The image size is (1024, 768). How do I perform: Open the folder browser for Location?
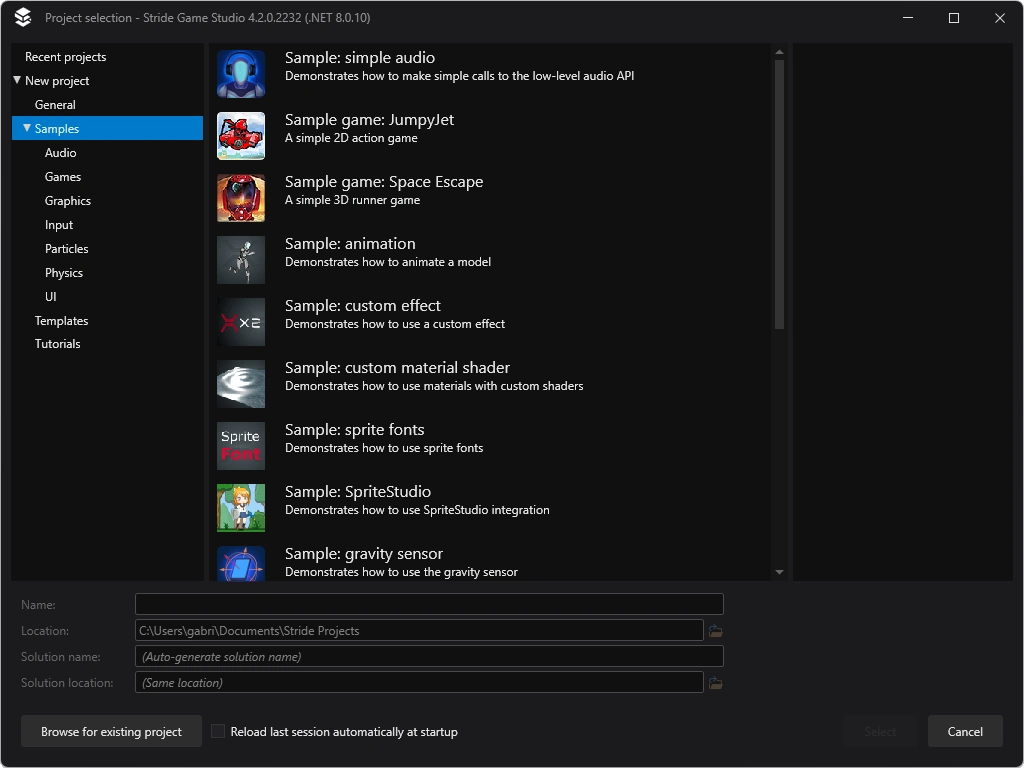click(716, 630)
